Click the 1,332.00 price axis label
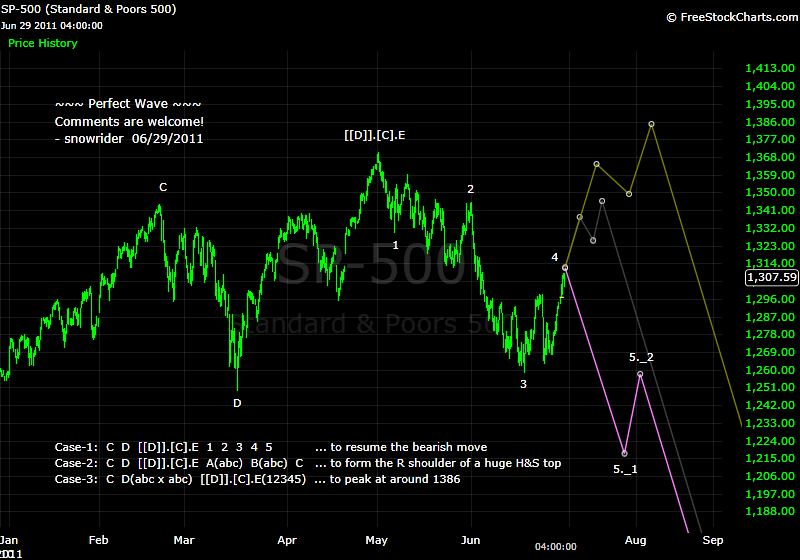This screenshot has height=560, width=800. pos(770,228)
